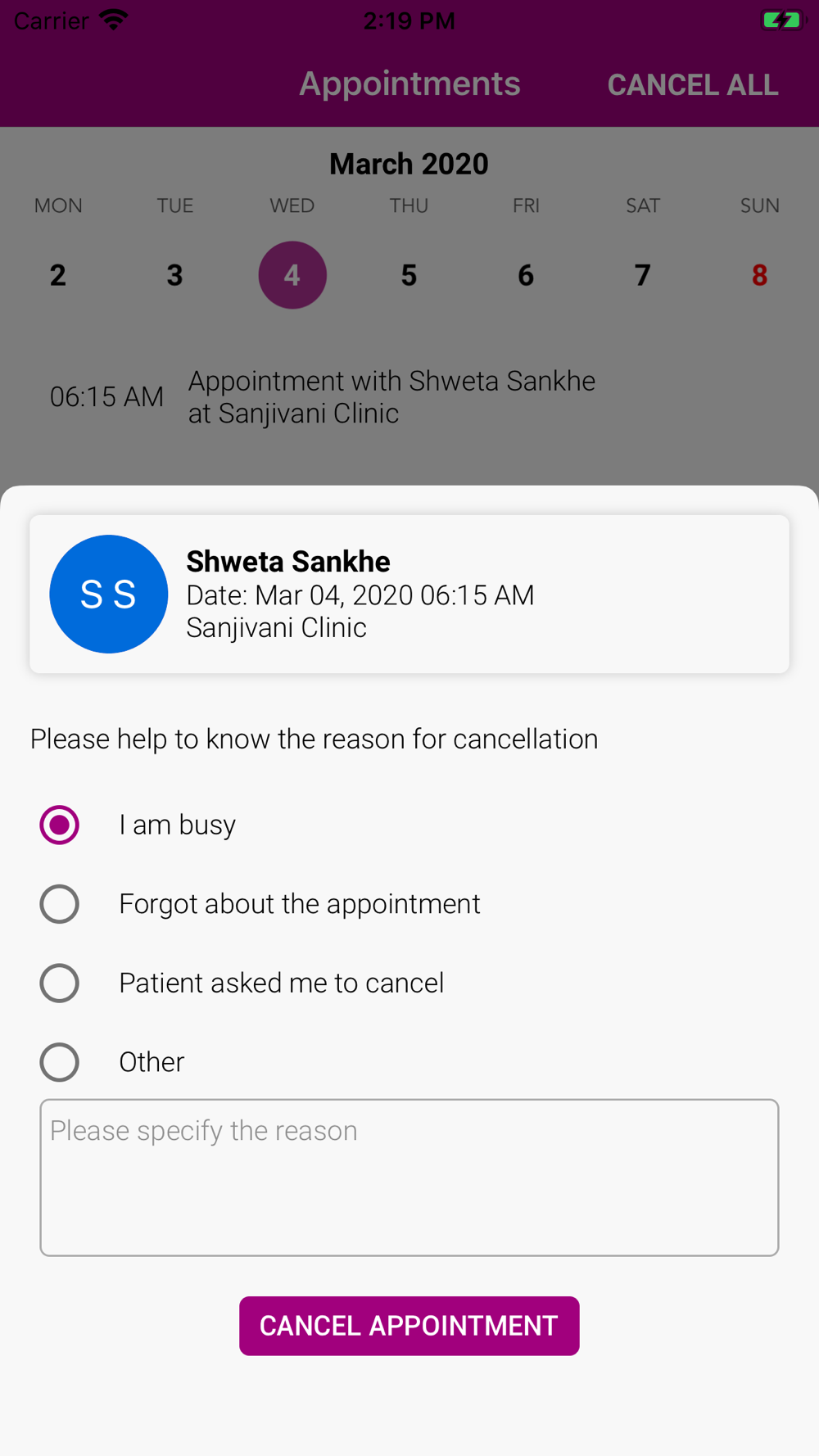Select the 'I am busy' radio button

pyautogui.click(x=60, y=825)
